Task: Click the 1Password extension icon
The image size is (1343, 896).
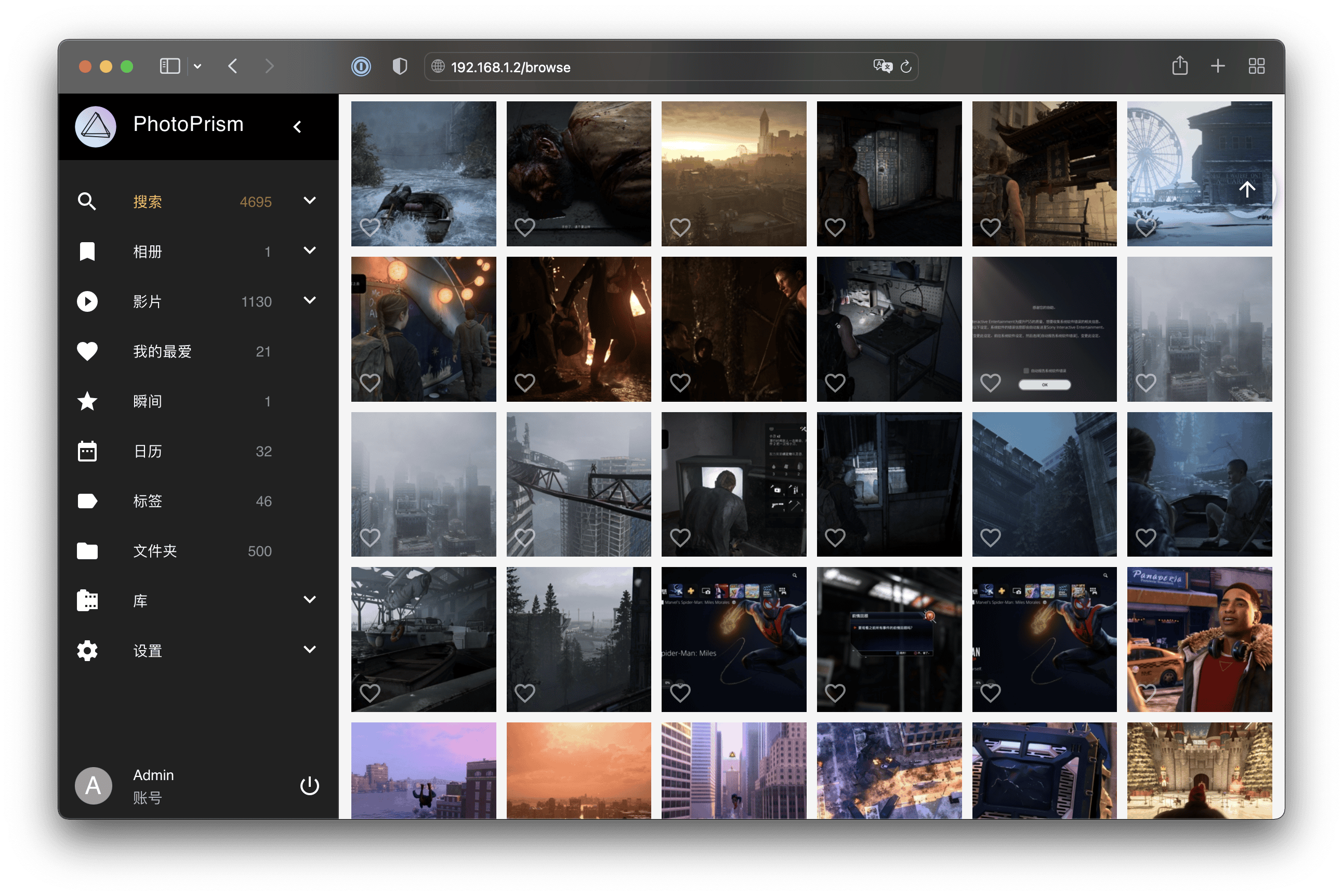Action: 361,67
